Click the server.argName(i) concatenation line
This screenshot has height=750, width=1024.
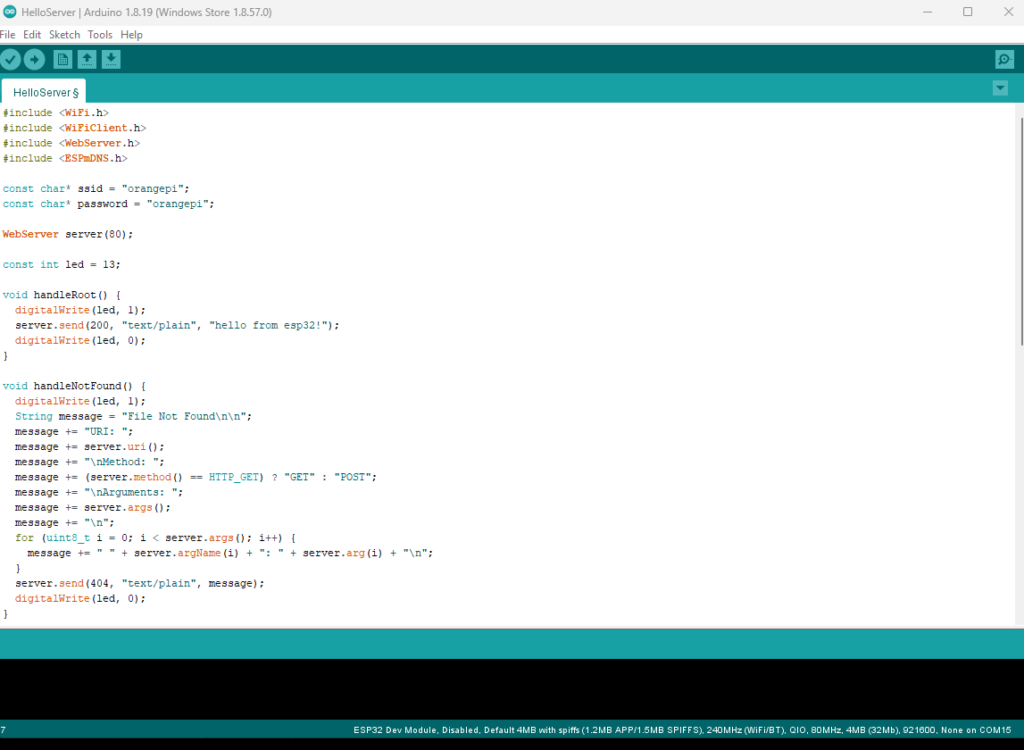[x=230, y=553]
